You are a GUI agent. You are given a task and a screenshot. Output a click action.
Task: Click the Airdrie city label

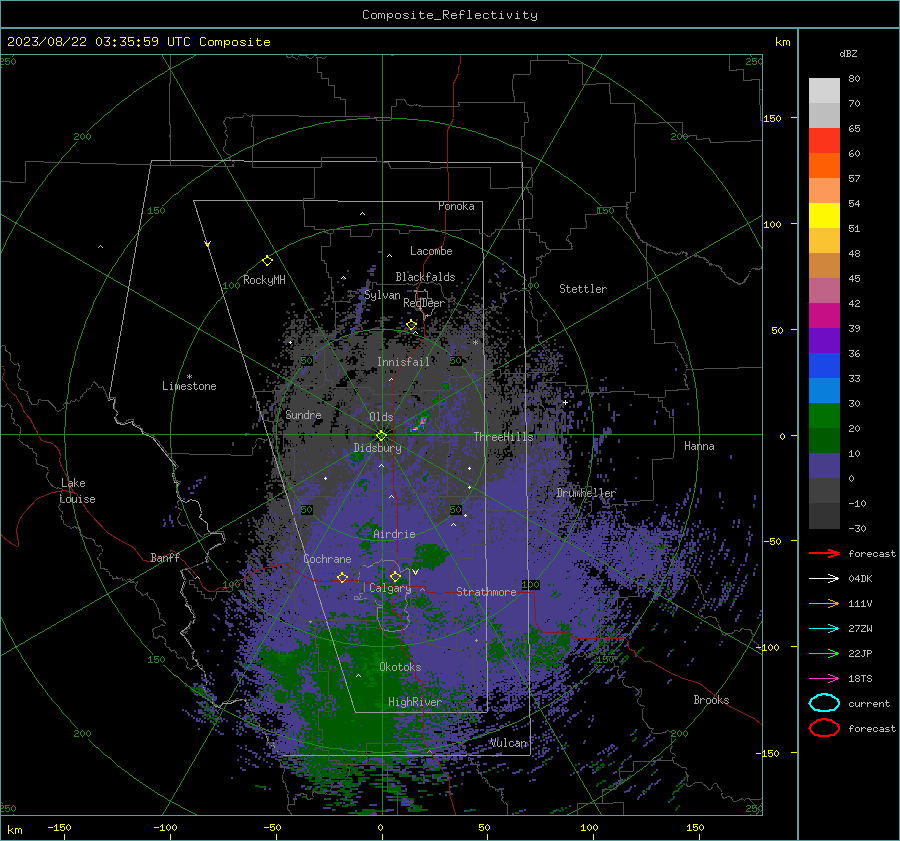(x=394, y=534)
